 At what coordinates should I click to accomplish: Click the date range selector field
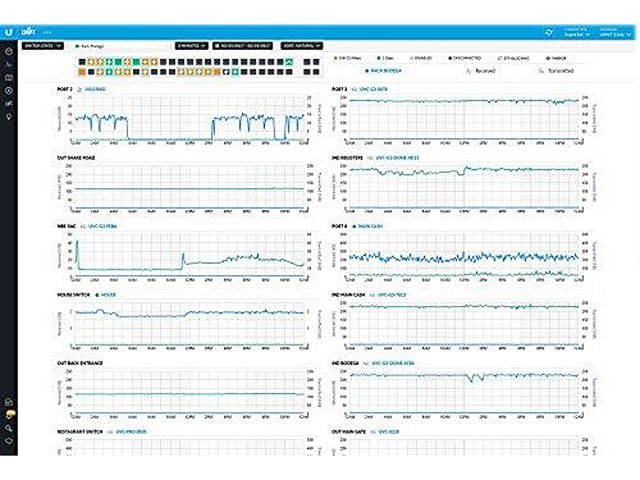[245, 45]
